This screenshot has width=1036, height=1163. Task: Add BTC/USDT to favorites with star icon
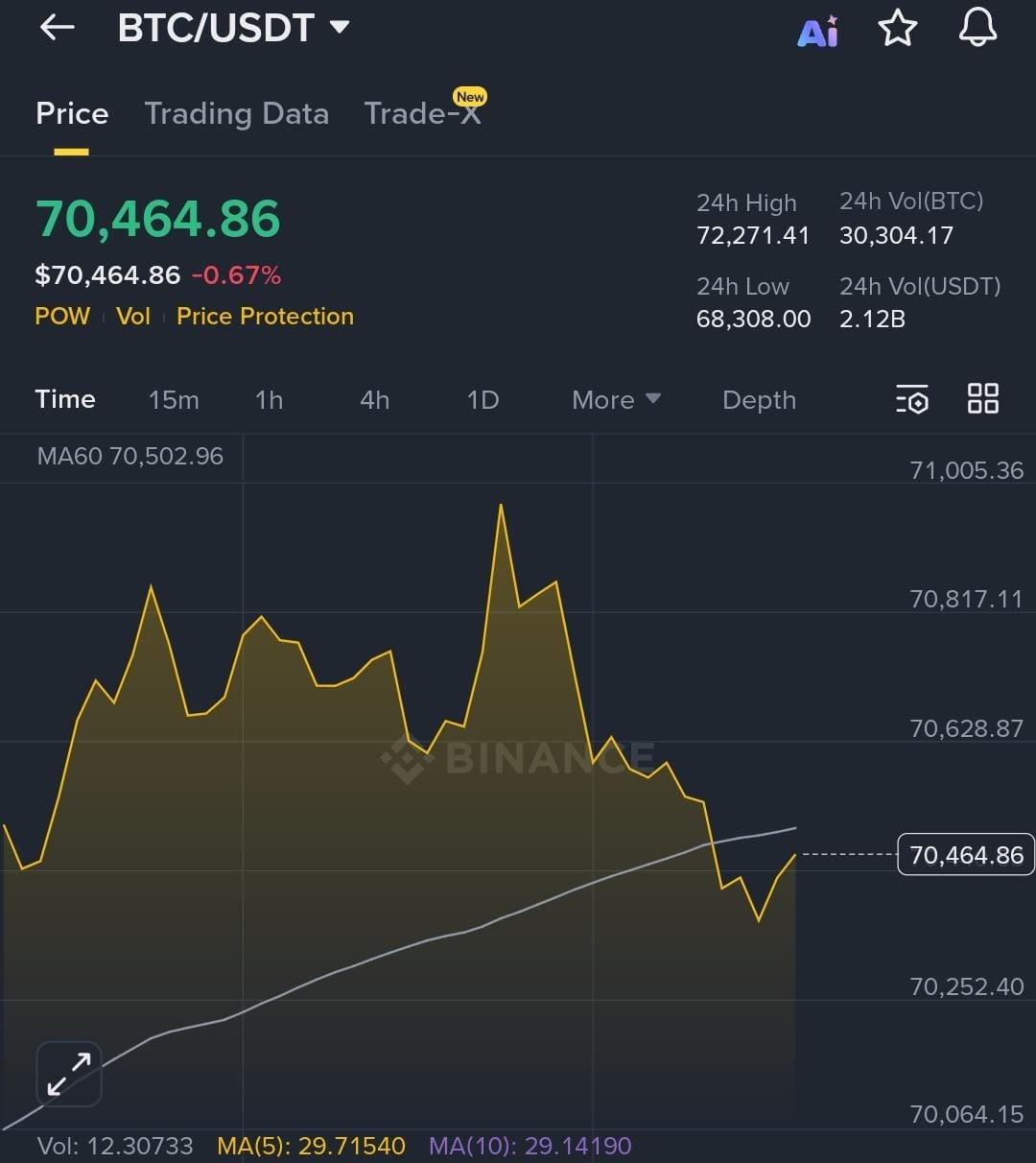(x=898, y=29)
